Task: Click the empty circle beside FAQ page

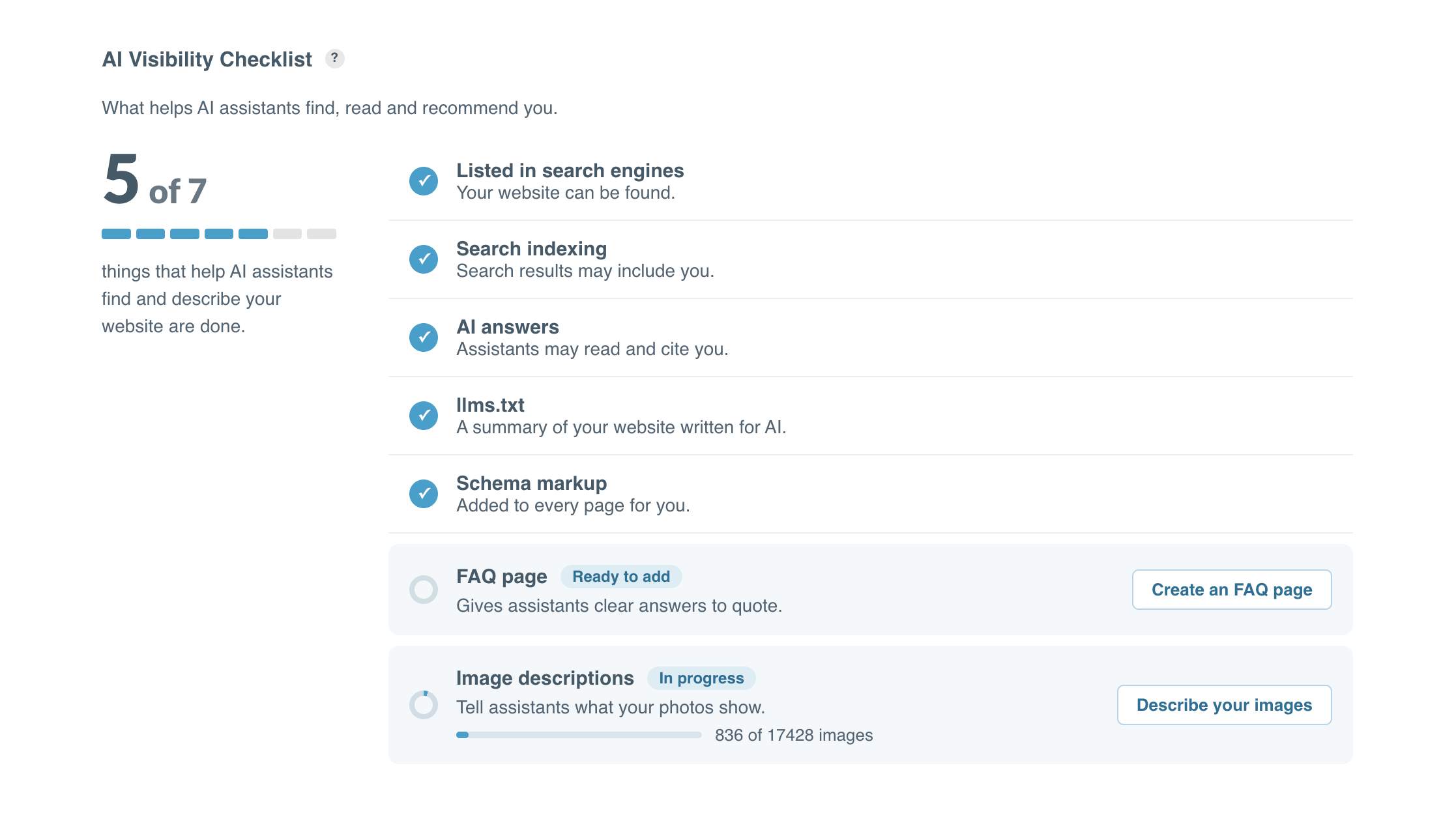Action: (424, 590)
